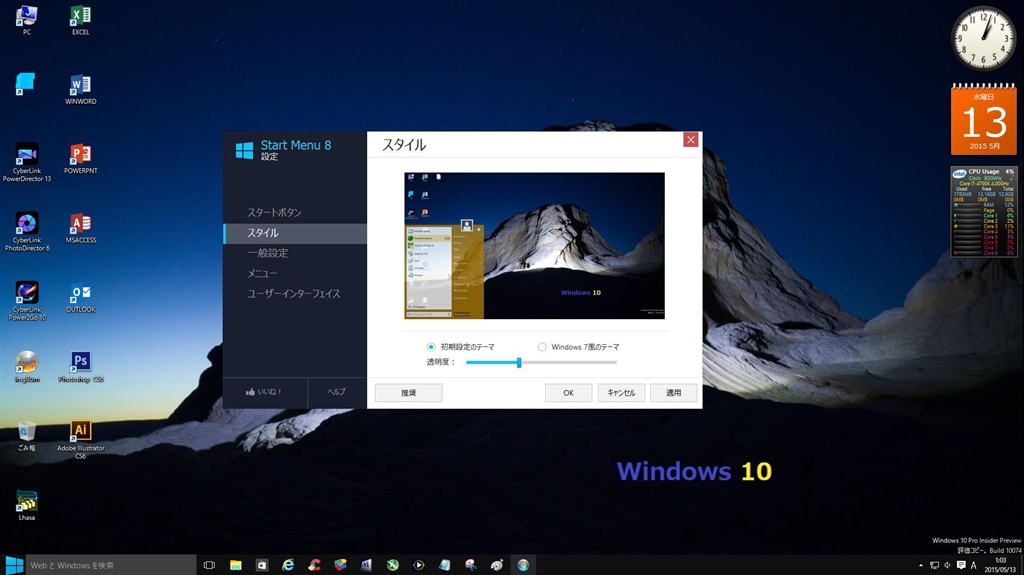This screenshot has width=1024, height=575.
Task: Click the volume speaker tray icon
Action: [947, 565]
